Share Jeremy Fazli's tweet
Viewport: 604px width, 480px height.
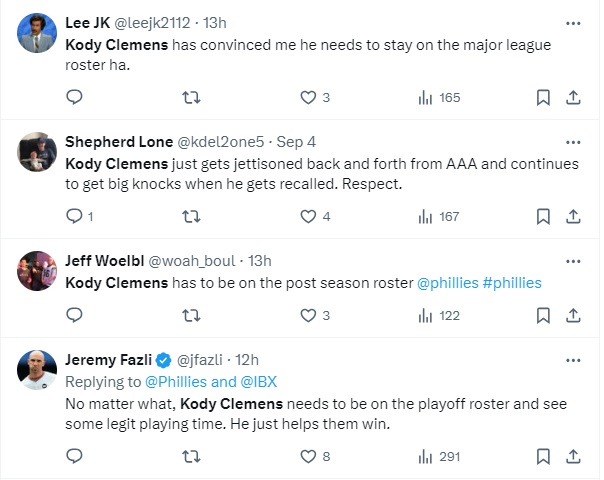(x=573, y=456)
